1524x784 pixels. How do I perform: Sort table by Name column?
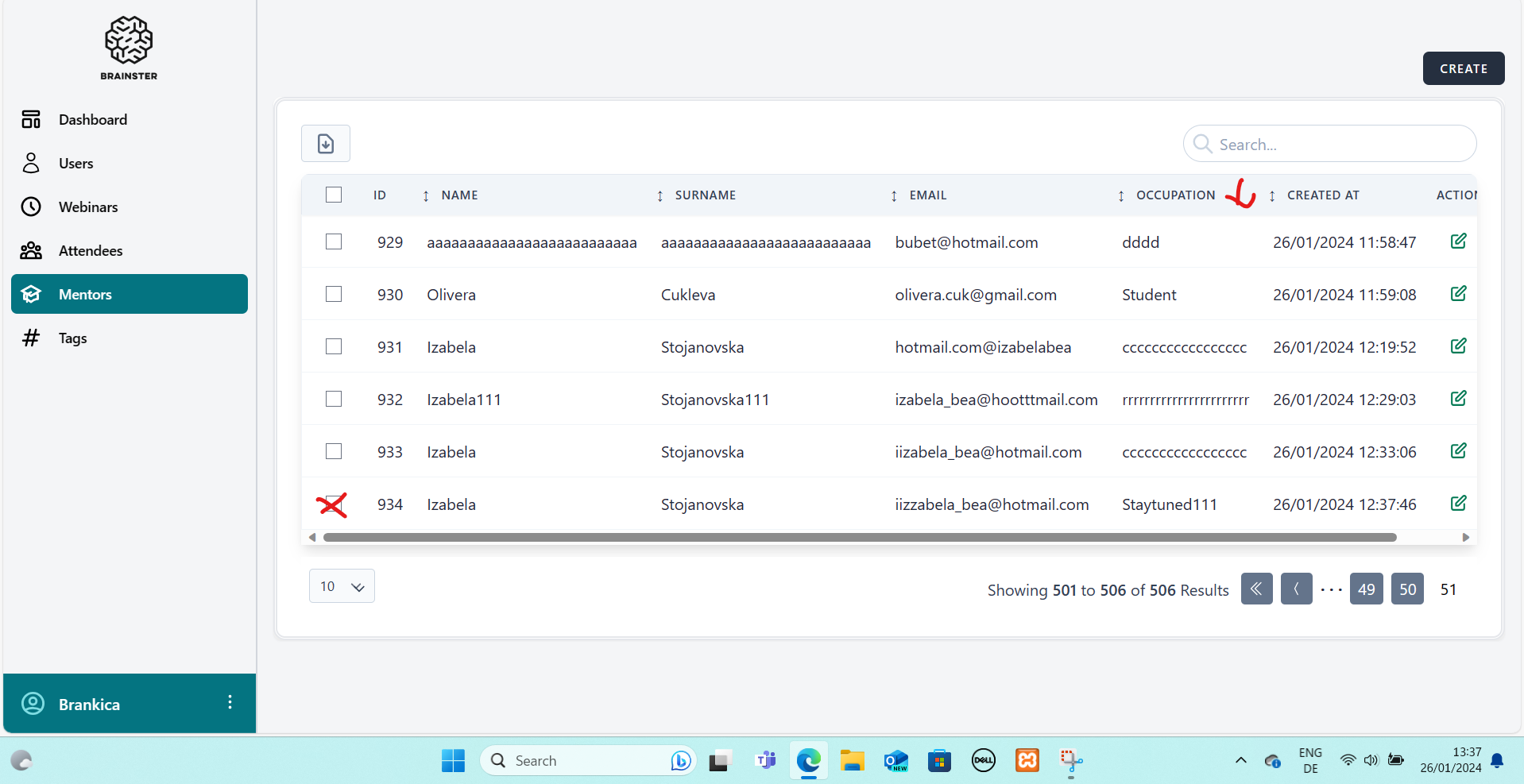pyautogui.click(x=458, y=195)
